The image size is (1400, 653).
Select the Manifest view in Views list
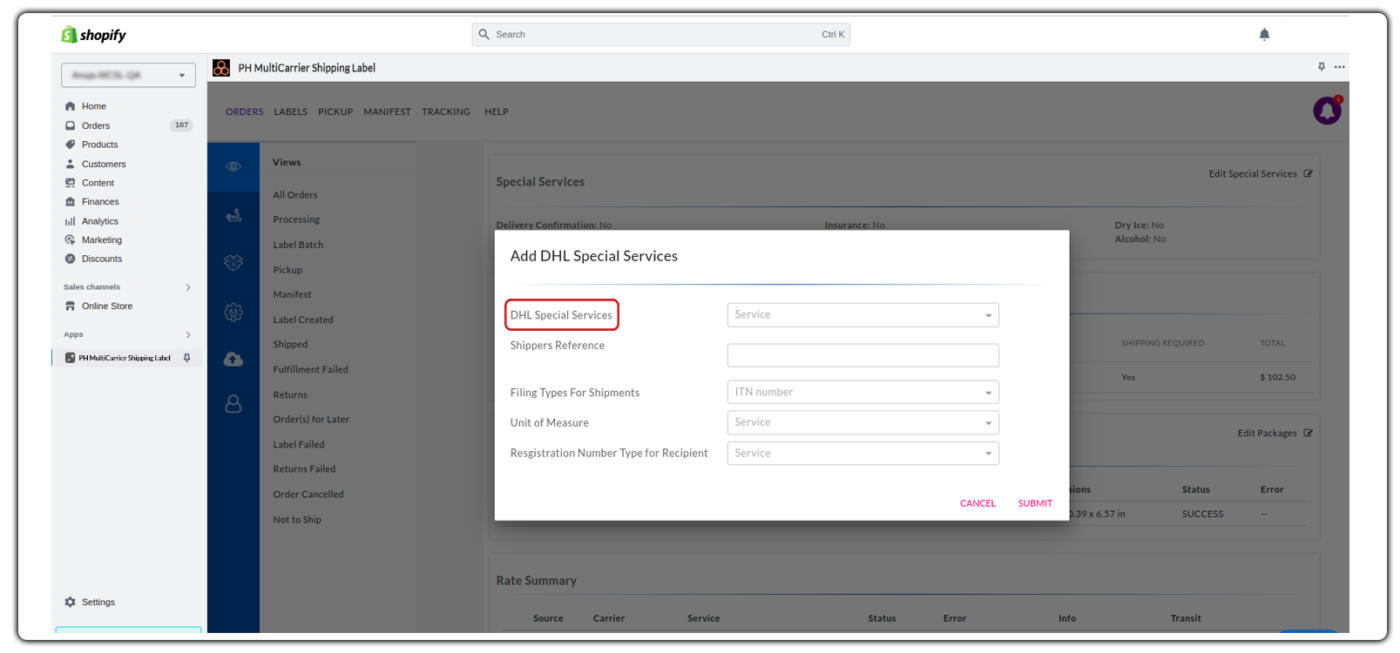(292, 294)
